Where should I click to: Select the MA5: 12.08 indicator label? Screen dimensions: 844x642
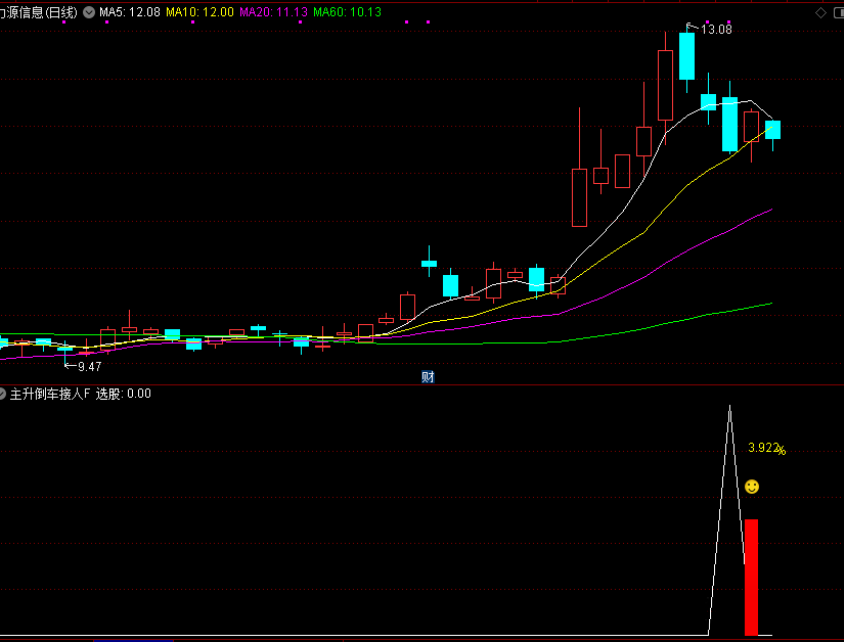point(130,13)
